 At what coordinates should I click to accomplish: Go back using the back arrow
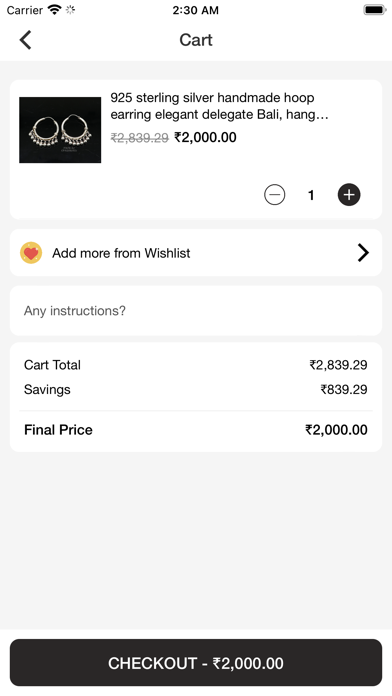[25, 40]
